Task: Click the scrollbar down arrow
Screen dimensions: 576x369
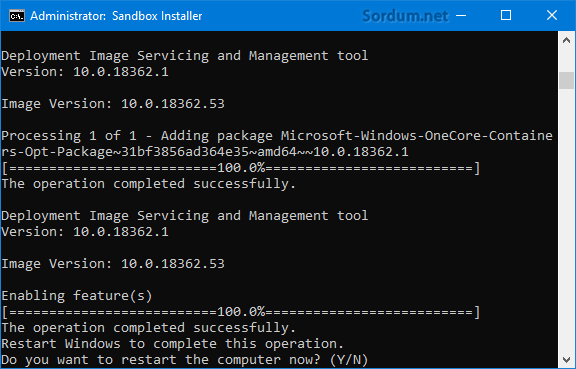Action: coord(566,359)
